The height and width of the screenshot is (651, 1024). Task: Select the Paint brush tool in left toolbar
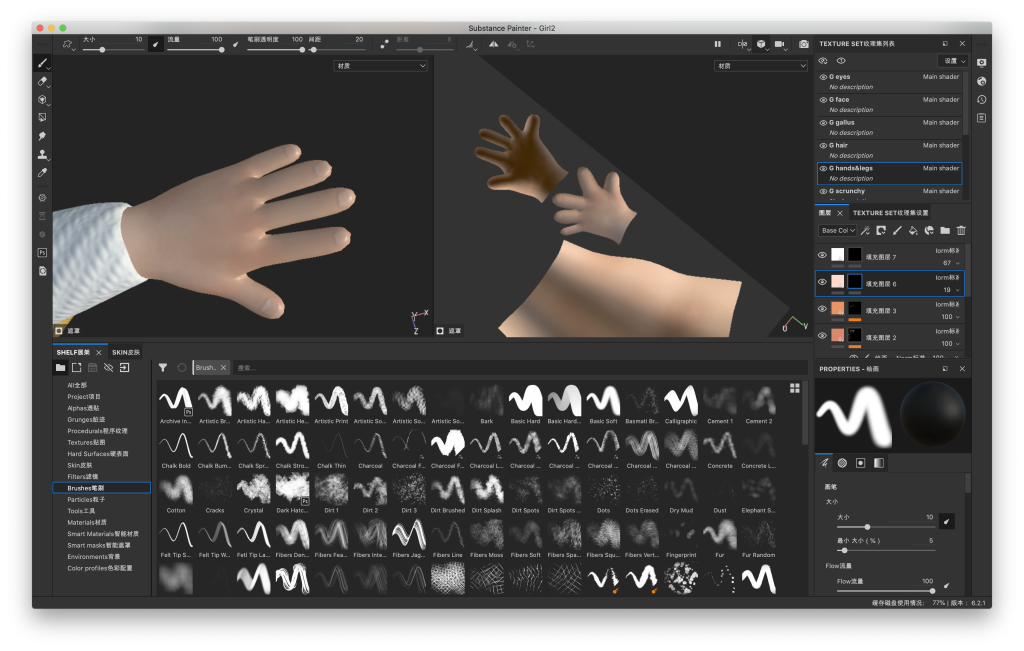[42, 63]
